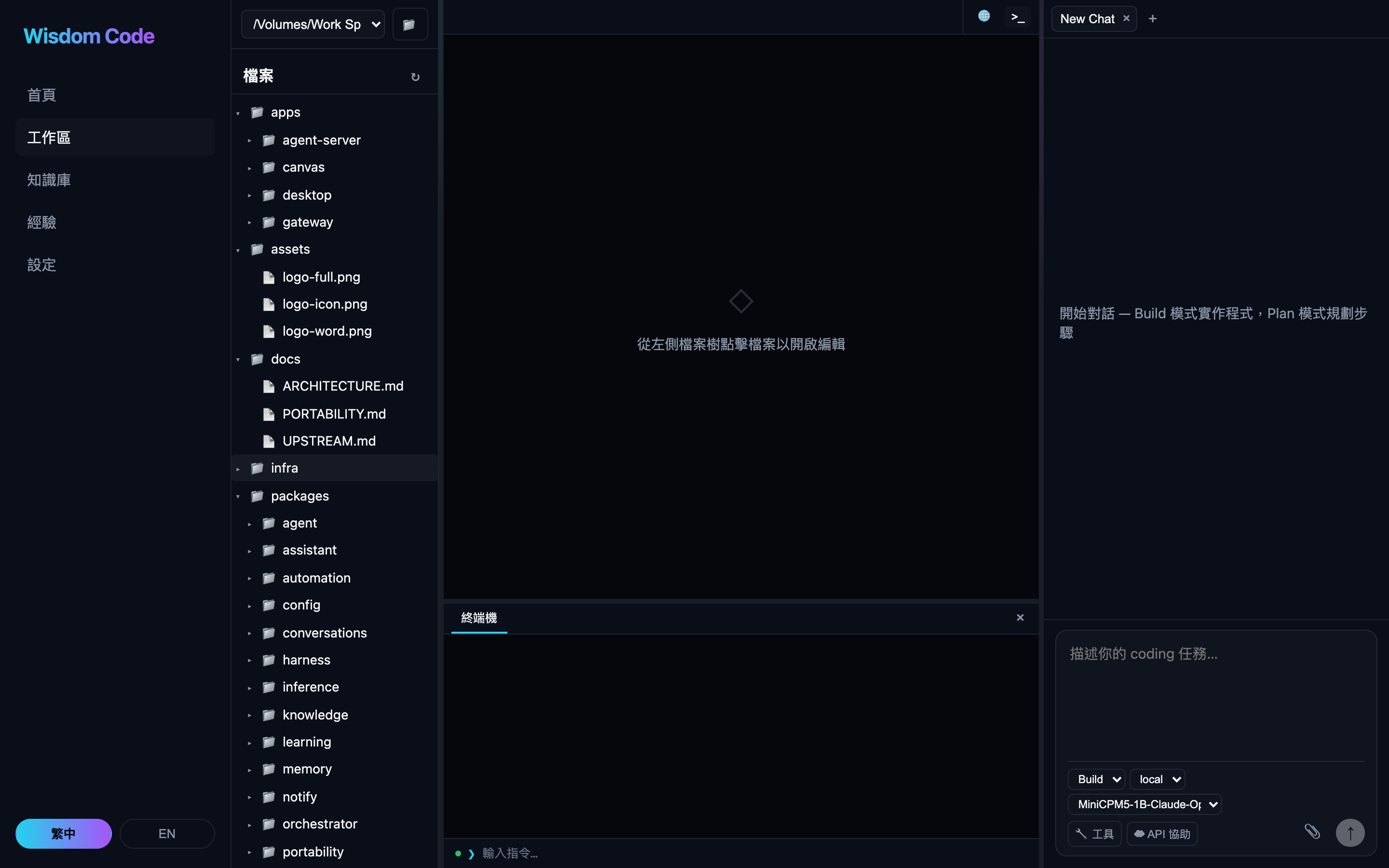Switch language to EN

(x=167, y=834)
